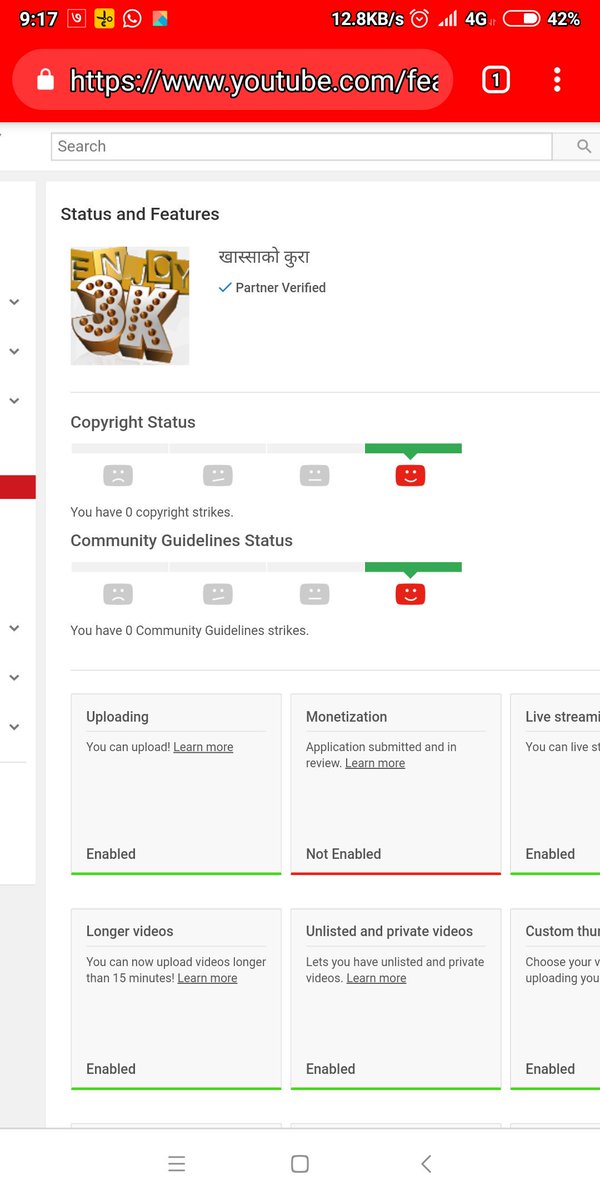Screen dimensions: 600x1200
Task: Expand the first sidebar chevron section
Action: (x=14, y=302)
